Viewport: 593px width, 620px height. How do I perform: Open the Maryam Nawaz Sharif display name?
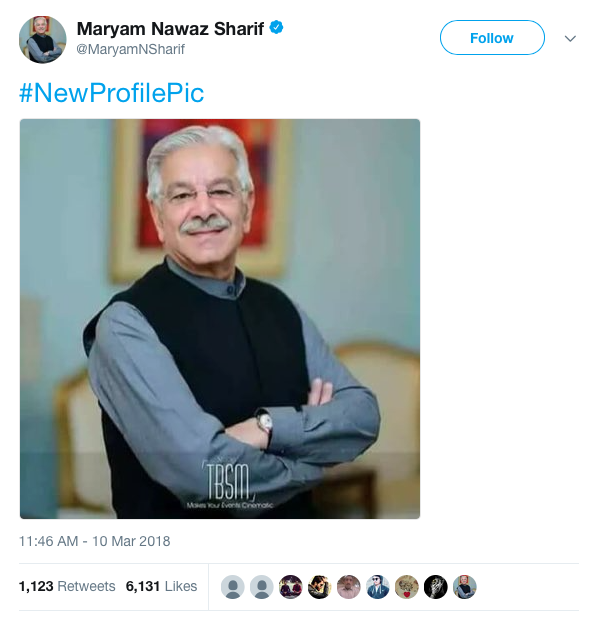point(170,29)
